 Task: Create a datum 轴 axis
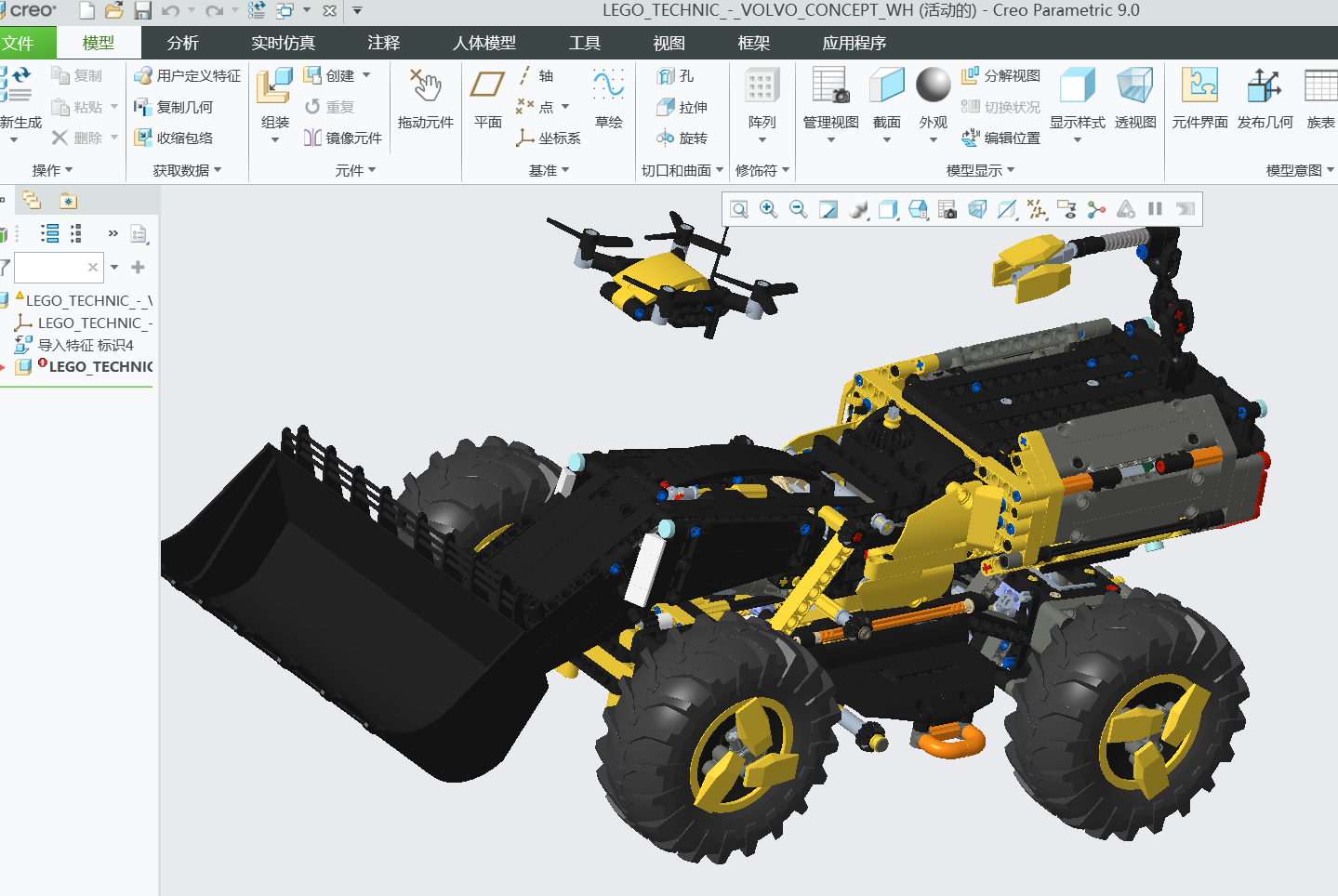(x=536, y=76)
